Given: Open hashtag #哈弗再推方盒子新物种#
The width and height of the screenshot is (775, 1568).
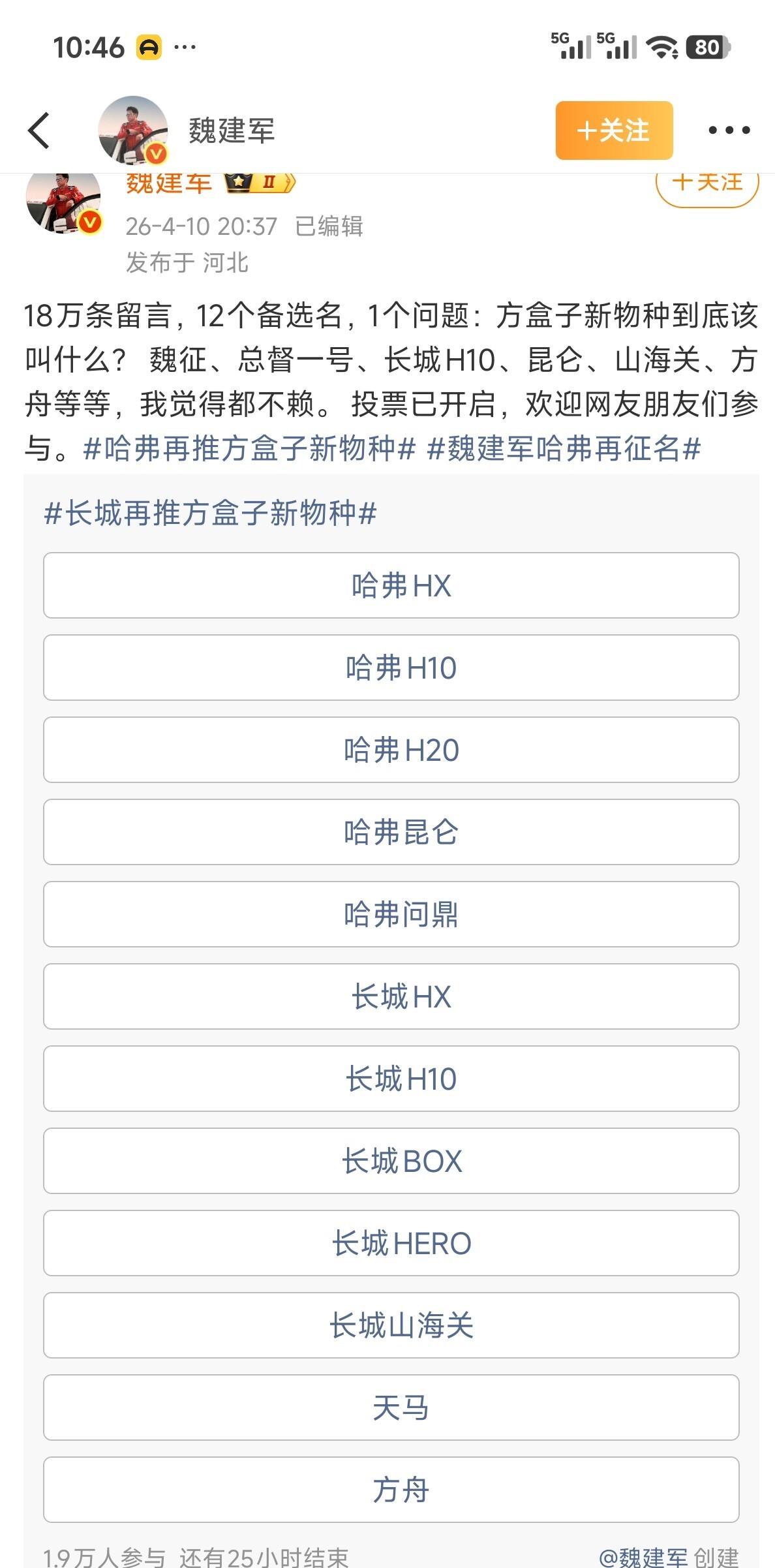Looking at the screenshot, I should pyautogui.click(x=250, y=449).
